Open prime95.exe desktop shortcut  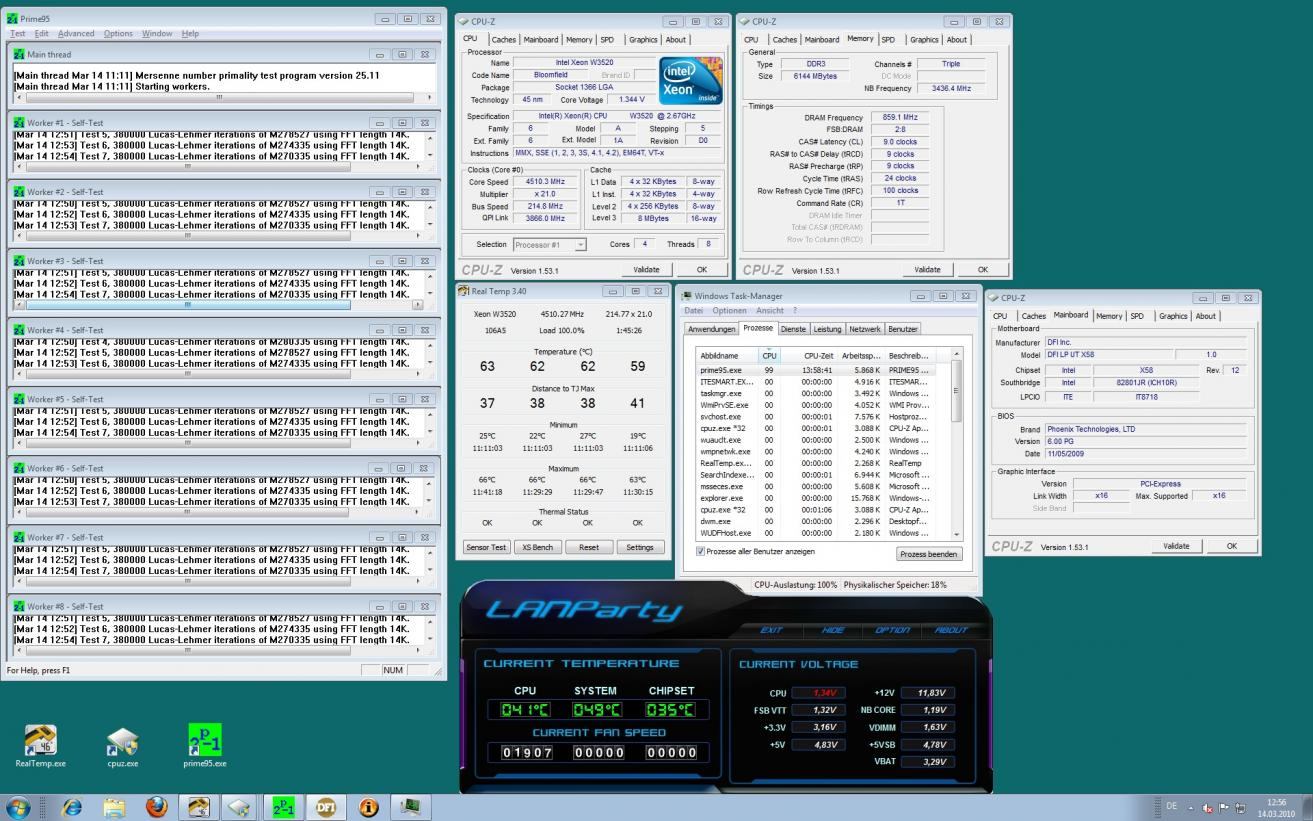click(x=204, y=746)
